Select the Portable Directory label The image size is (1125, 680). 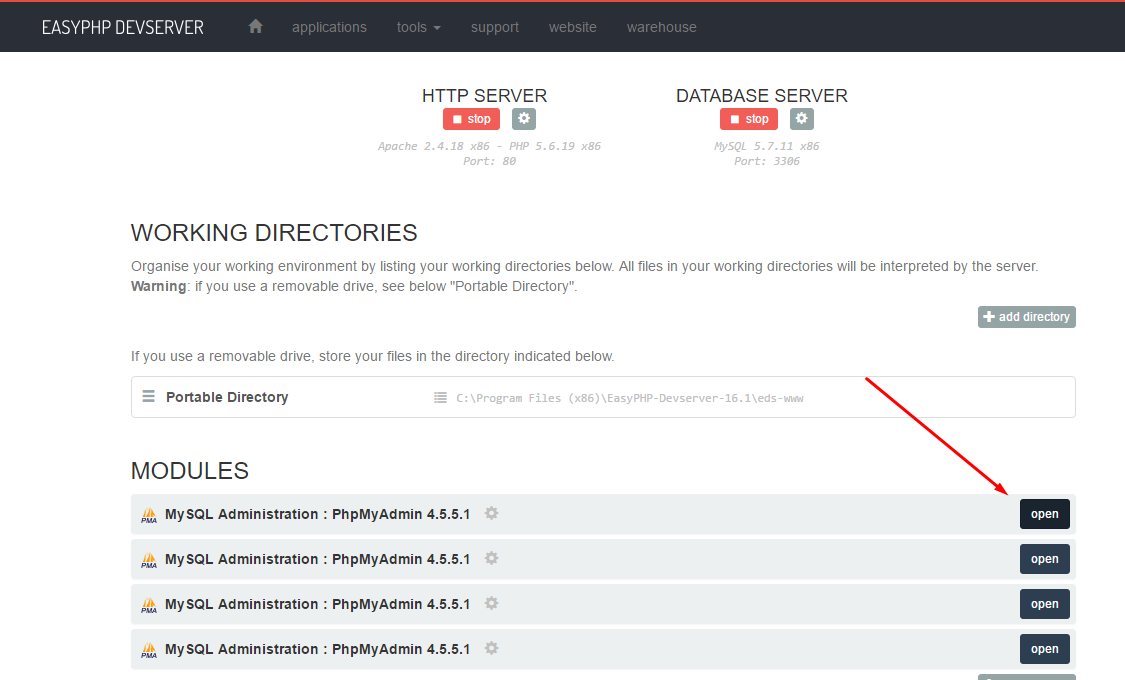pyautogui.click(x=227, y=397)
